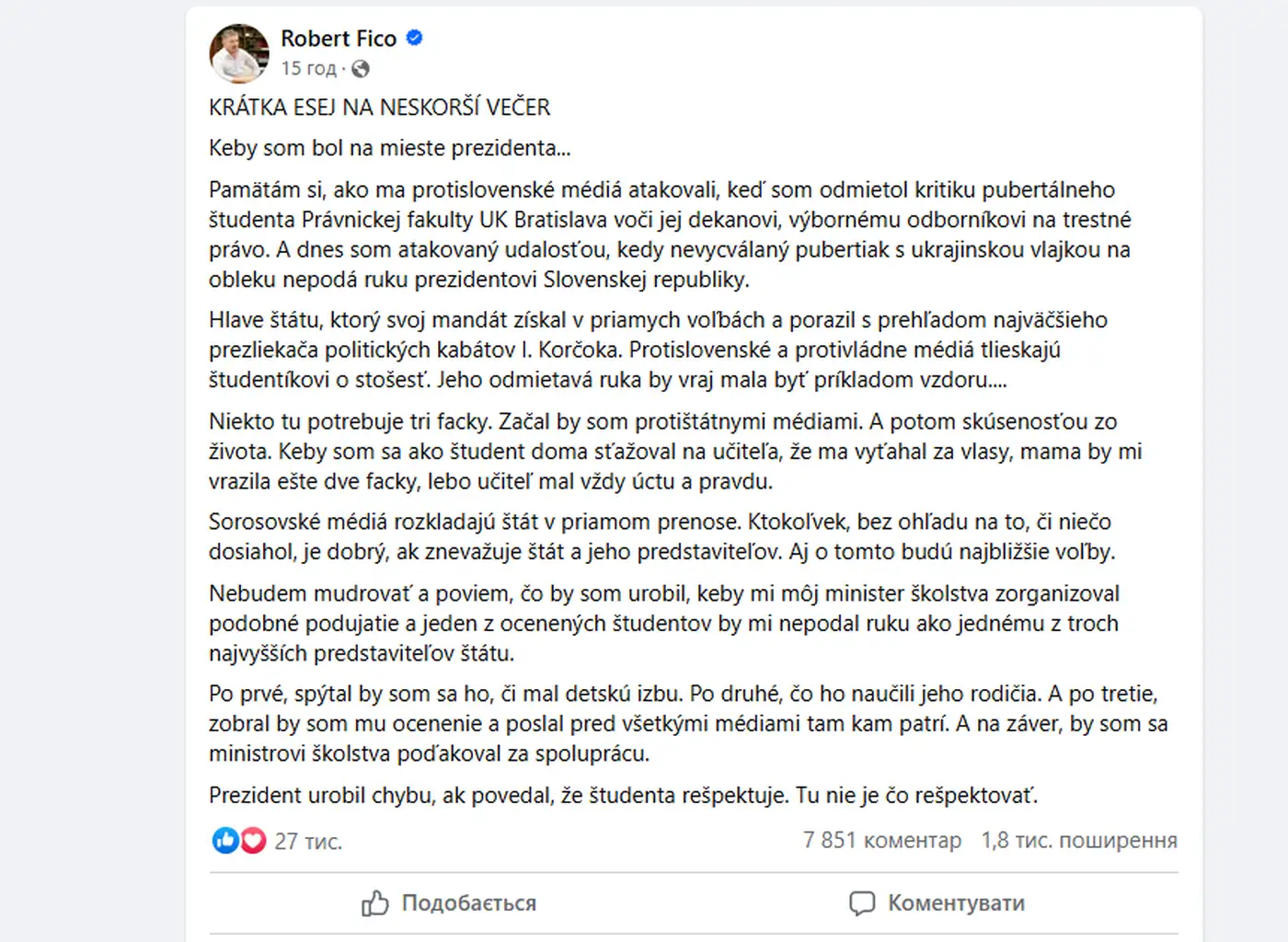Click the Robert Fico name link
This screenshot has height=942, width=1288.
pos(338,39)
